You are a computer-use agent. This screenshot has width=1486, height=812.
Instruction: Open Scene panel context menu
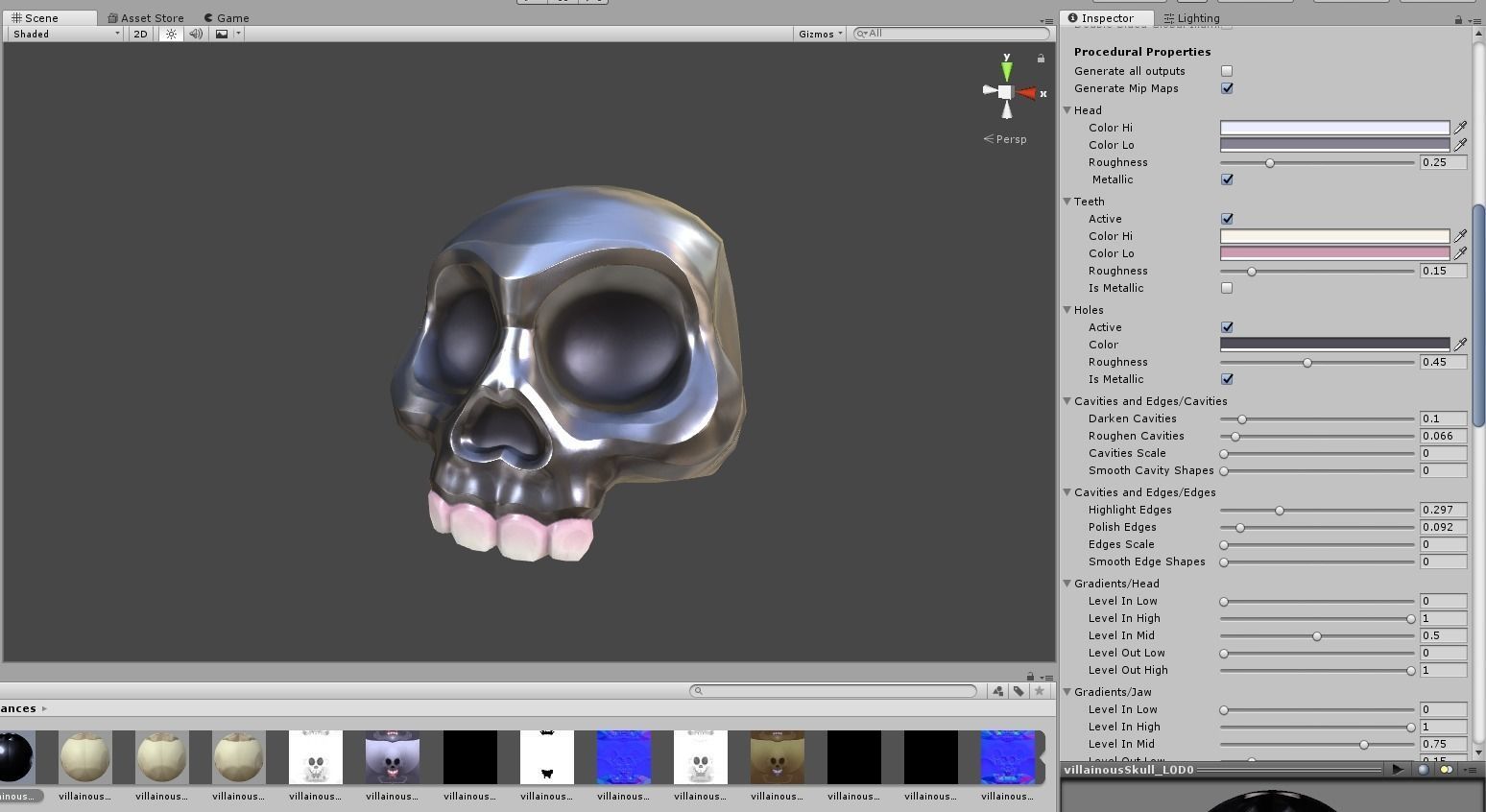click(1046, 21)
